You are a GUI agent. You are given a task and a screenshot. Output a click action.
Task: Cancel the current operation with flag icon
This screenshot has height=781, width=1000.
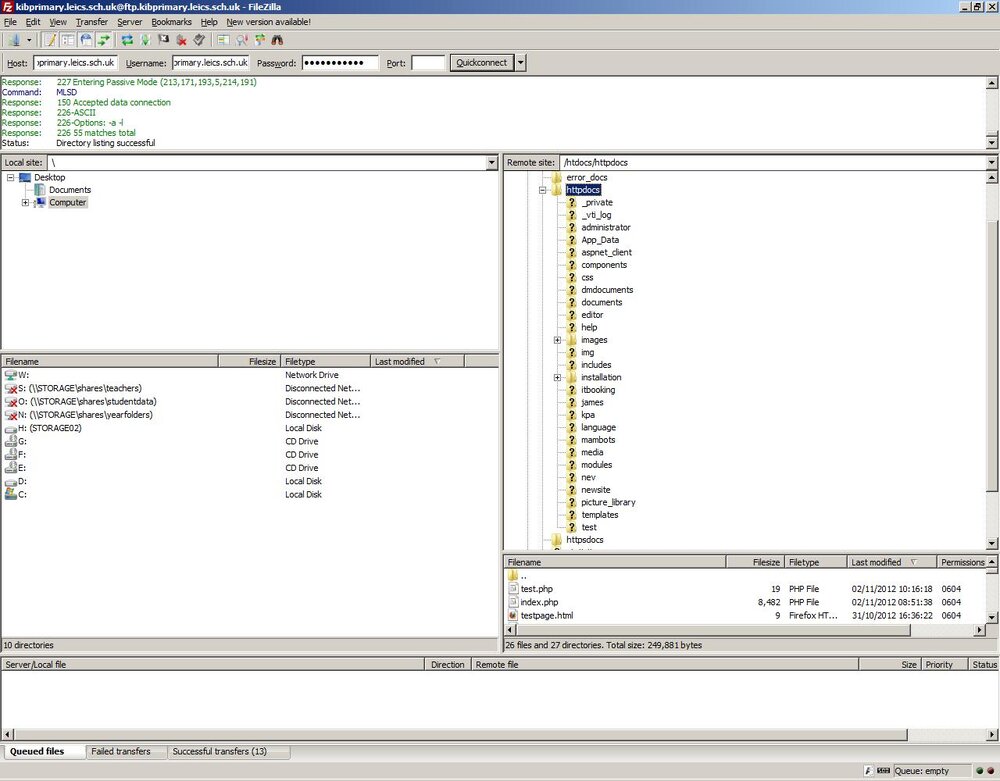(163, 40)
